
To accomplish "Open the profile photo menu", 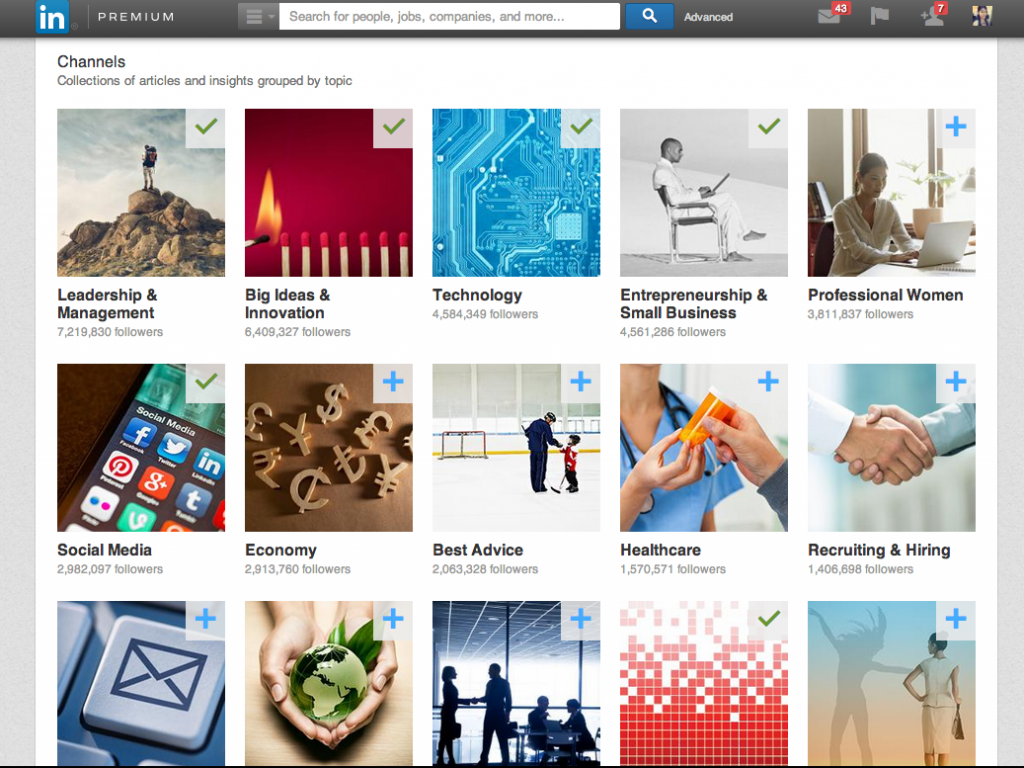I will click(x=982, y=16).
